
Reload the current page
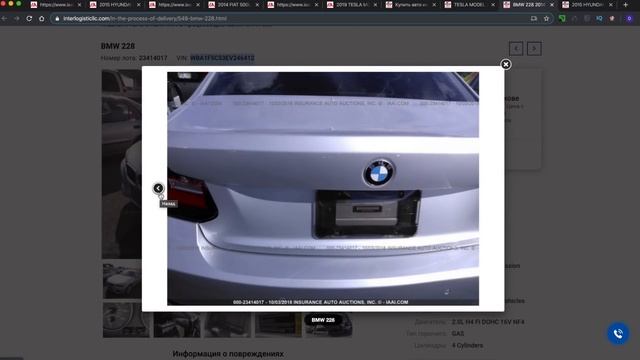29,18
